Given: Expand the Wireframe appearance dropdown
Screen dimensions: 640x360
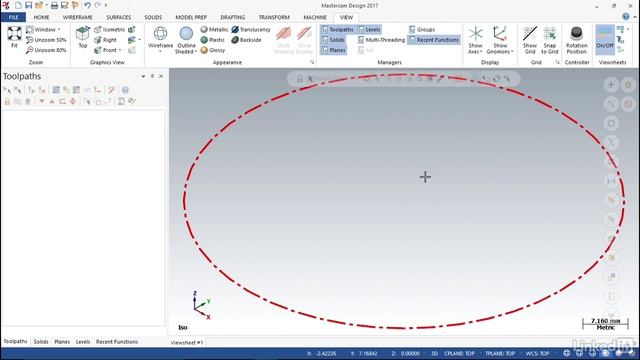Looking at the screenshot, I should pyautogui.click(x=160, y=52).
